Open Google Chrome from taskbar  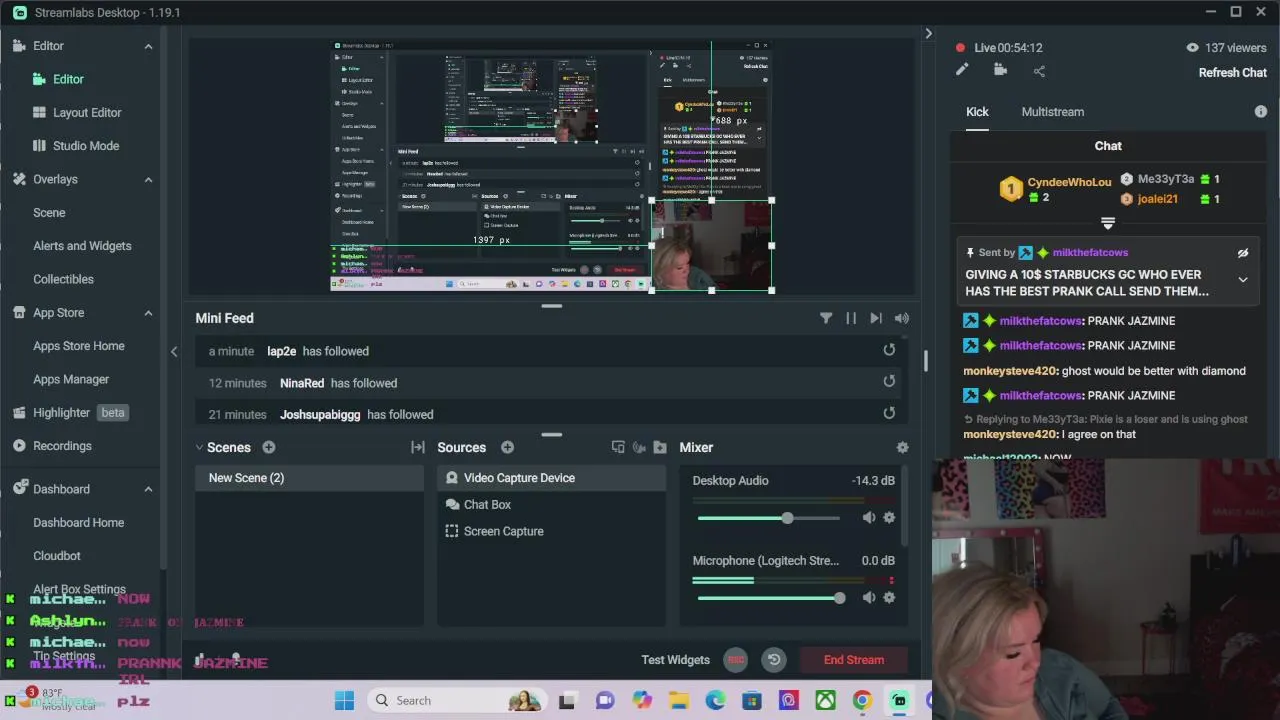pyautogui.click(x=862, y=701)
